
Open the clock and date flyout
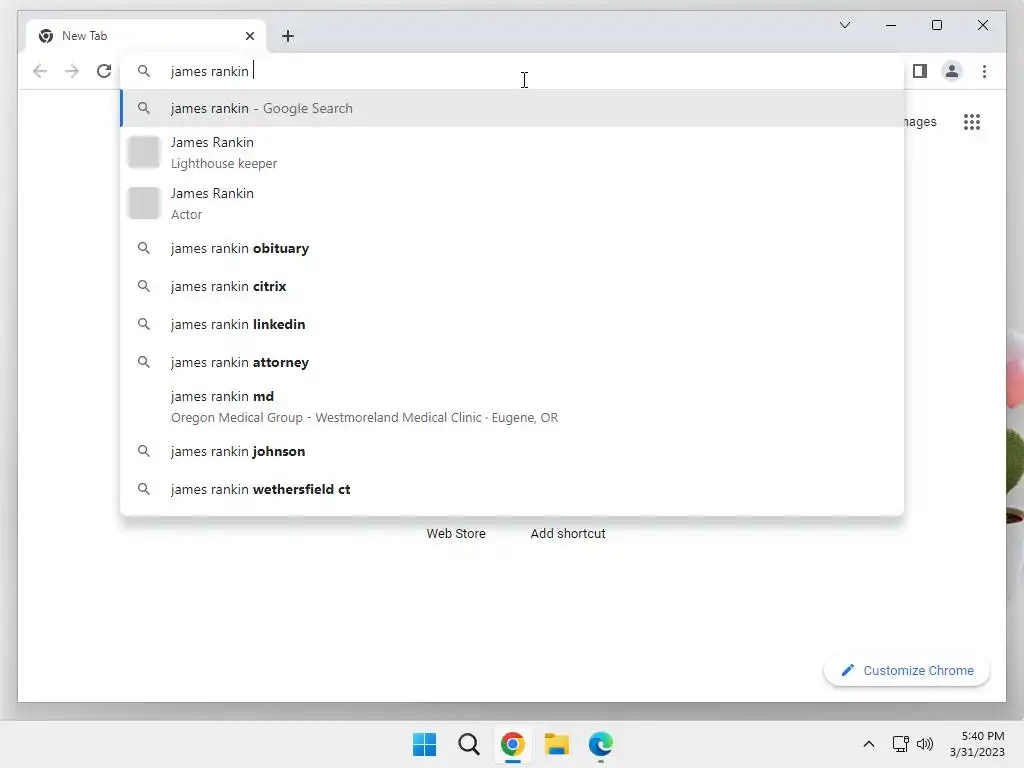[977, 744]
